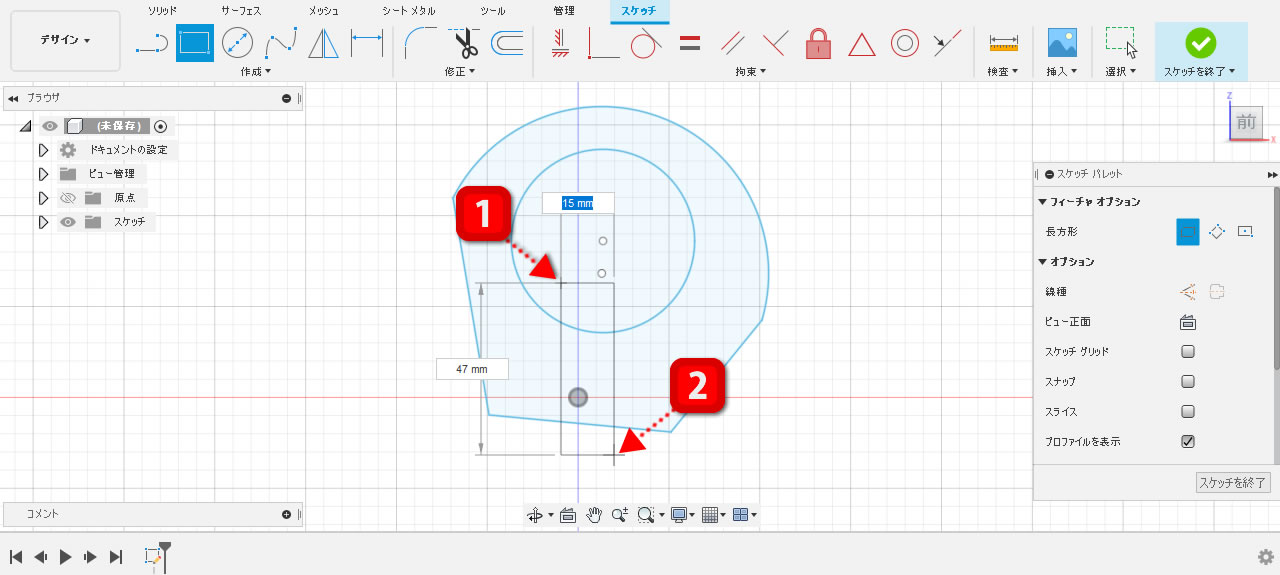Expand the ビュー管理 tree node
The width and height of the screenshot is (1280, 575).
(x=43, y=174)
